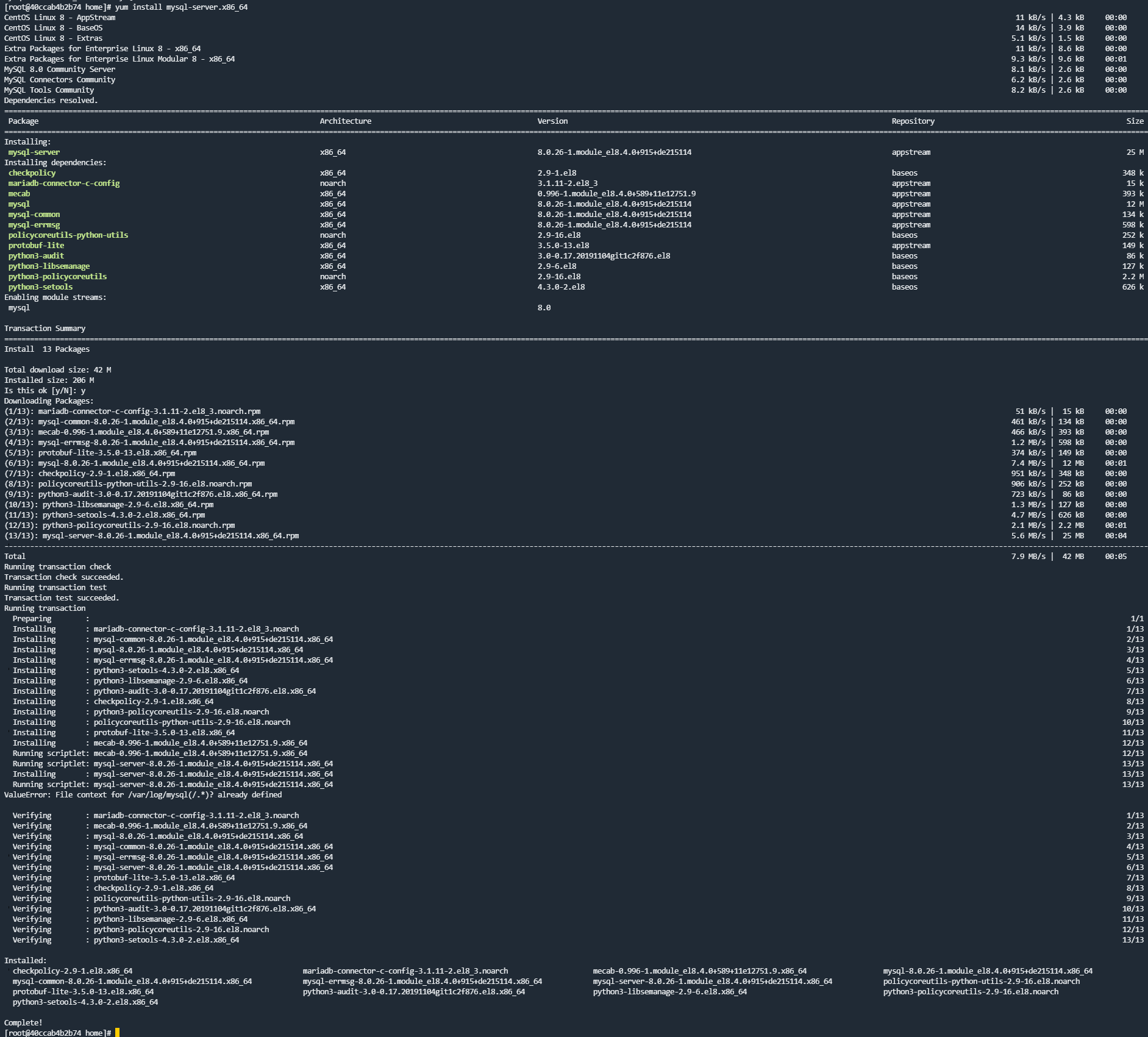The width and height of the screenshot is (1148, 1037).
Task: Select the 'Dependencies resolved.' message
Action: coord(51,101)
